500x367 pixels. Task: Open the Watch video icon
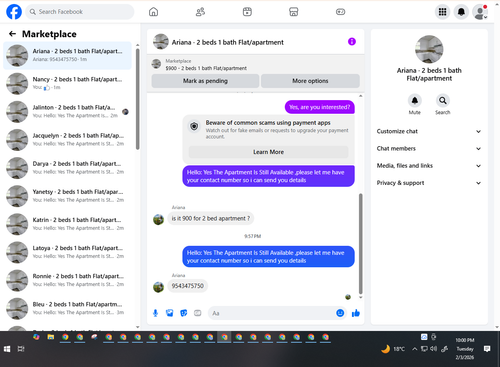click(247, 12)
